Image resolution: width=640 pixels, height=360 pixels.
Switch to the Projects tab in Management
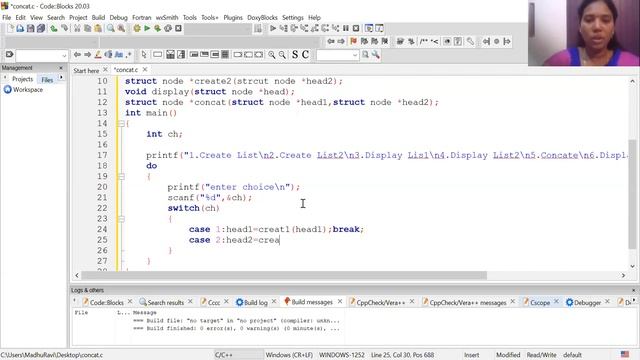[22, 79]
